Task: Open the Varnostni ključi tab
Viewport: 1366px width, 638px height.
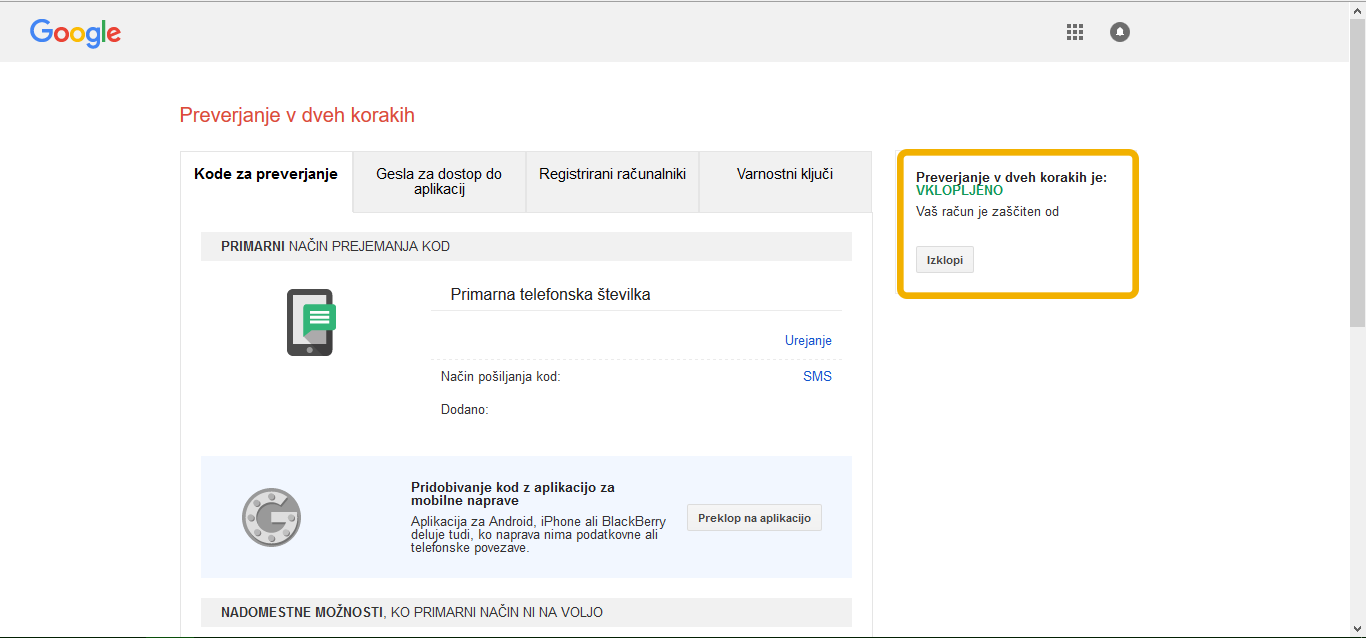Action: click(x=785, y=181)
